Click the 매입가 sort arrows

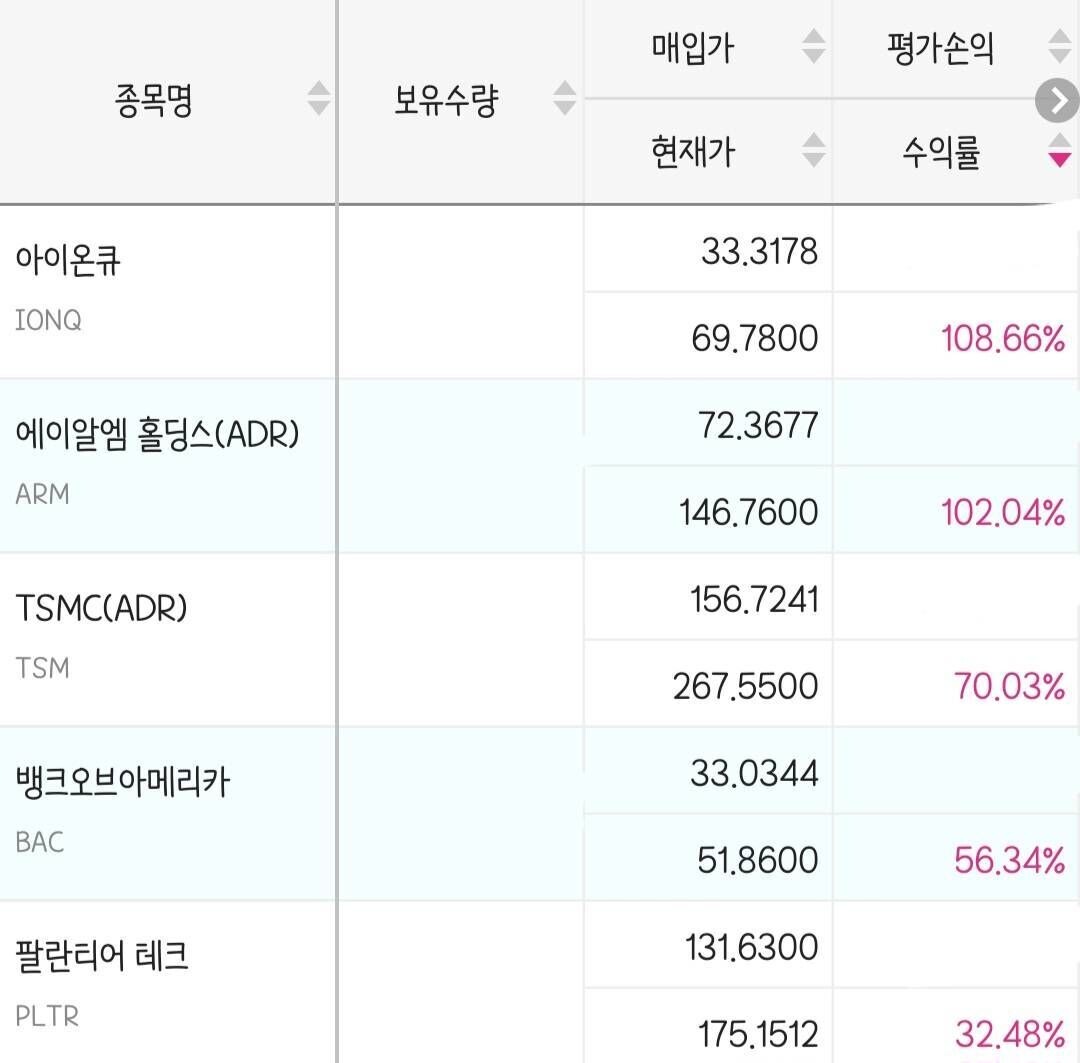coord(815,44)
